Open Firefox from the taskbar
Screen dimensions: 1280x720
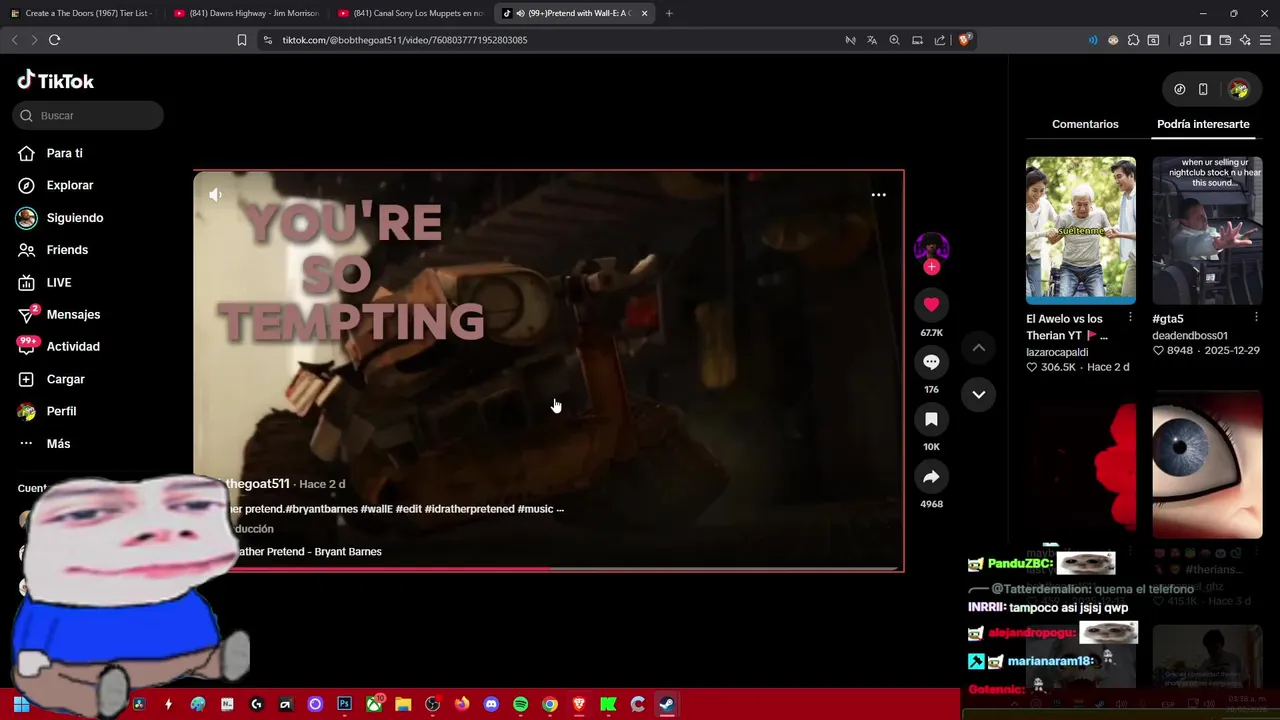(x=461, y=704)
